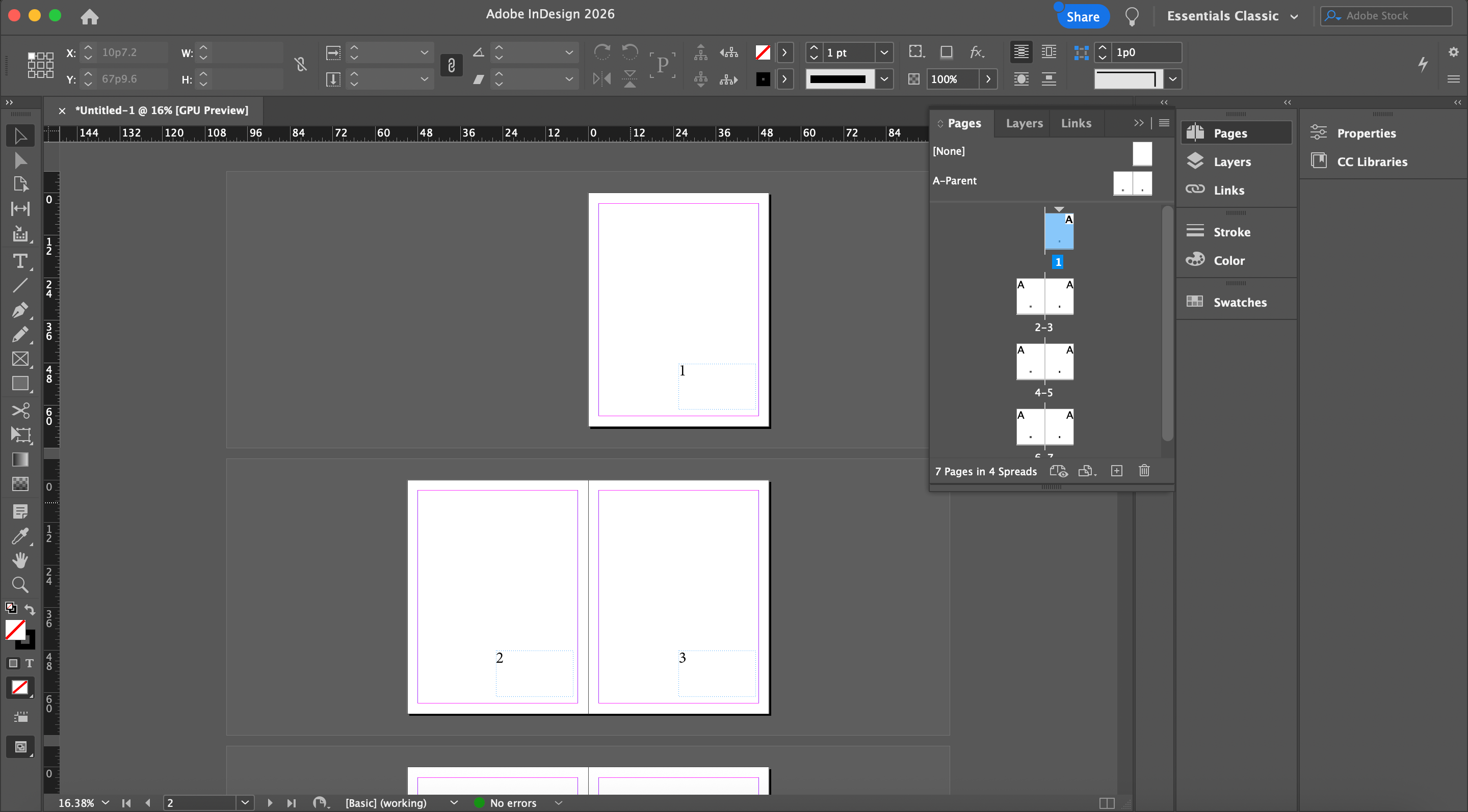Screen dimensions: 1468x812
Task: Switch to the Links tab
Action: pos(1076,123)
